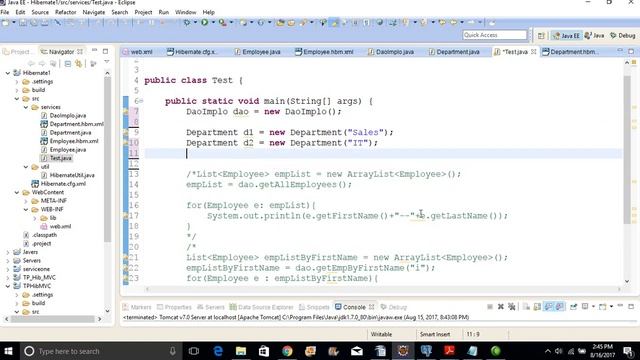This screenshot has height=360, width=640.
Task: Maximize the Navigator panel
Action: [x=105, y=51]
